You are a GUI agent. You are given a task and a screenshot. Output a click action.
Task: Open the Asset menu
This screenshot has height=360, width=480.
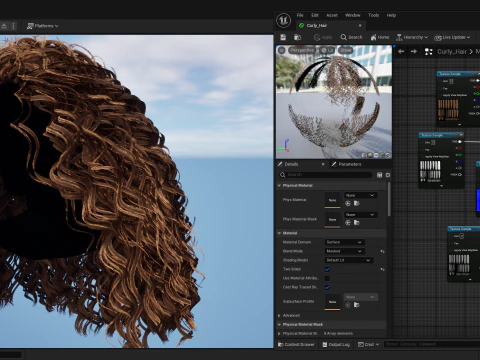(332, 15)
